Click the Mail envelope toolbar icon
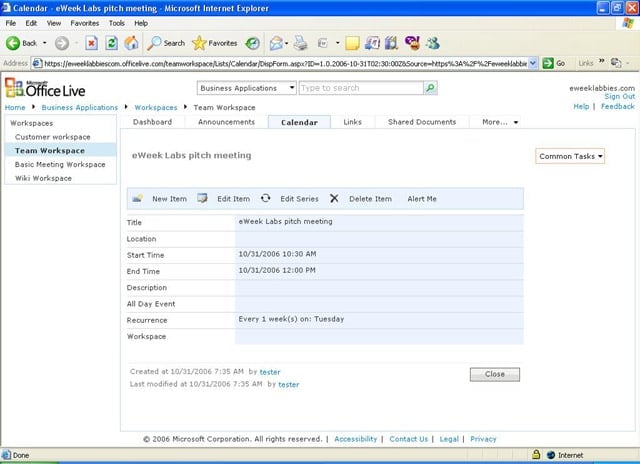 [276, 43]
